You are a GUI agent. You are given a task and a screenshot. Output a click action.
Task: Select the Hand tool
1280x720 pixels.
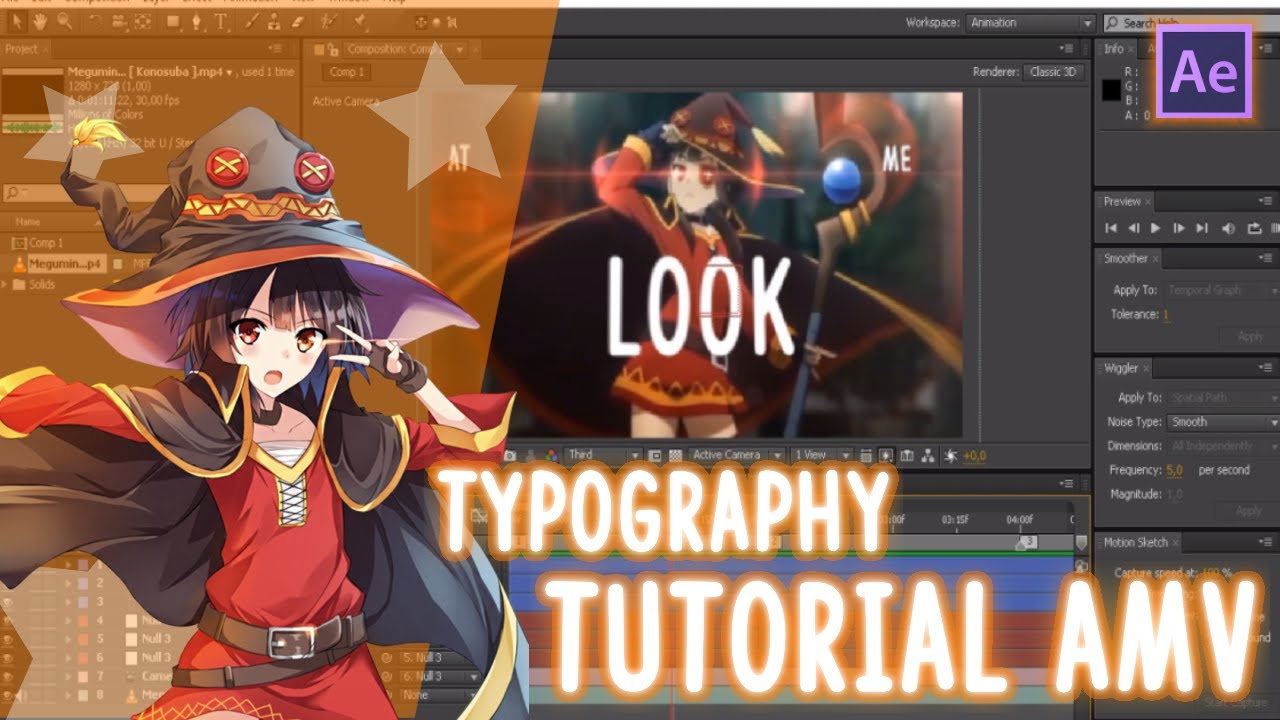(x=41, y=21)
